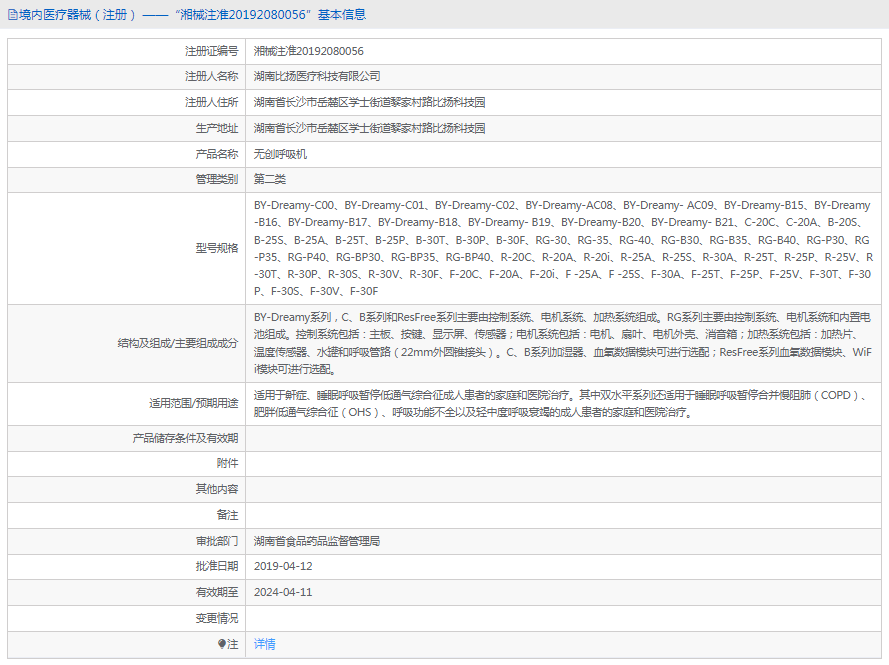Select approving department 湖南省食品药品监督管理局
The image size is (889, 665).
pyautogui.click(x=317, y=541)
